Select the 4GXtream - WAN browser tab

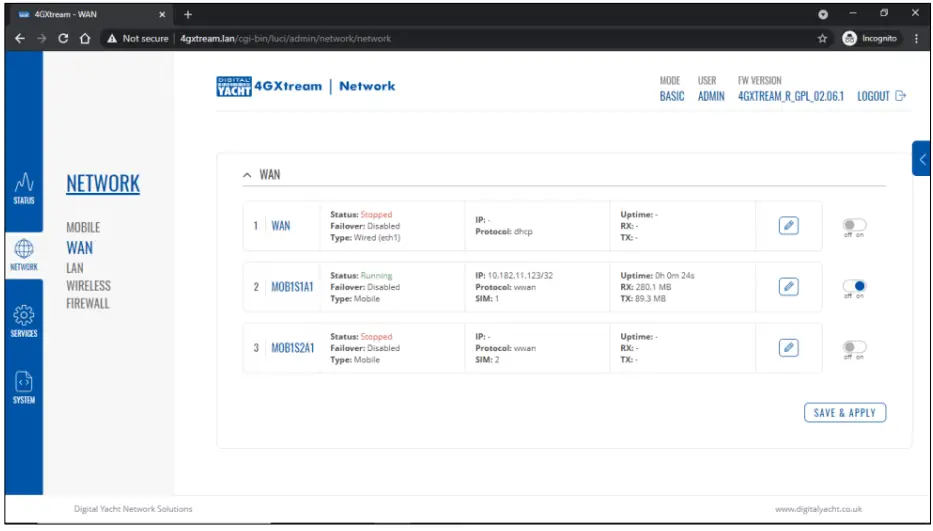click(89, 14)
